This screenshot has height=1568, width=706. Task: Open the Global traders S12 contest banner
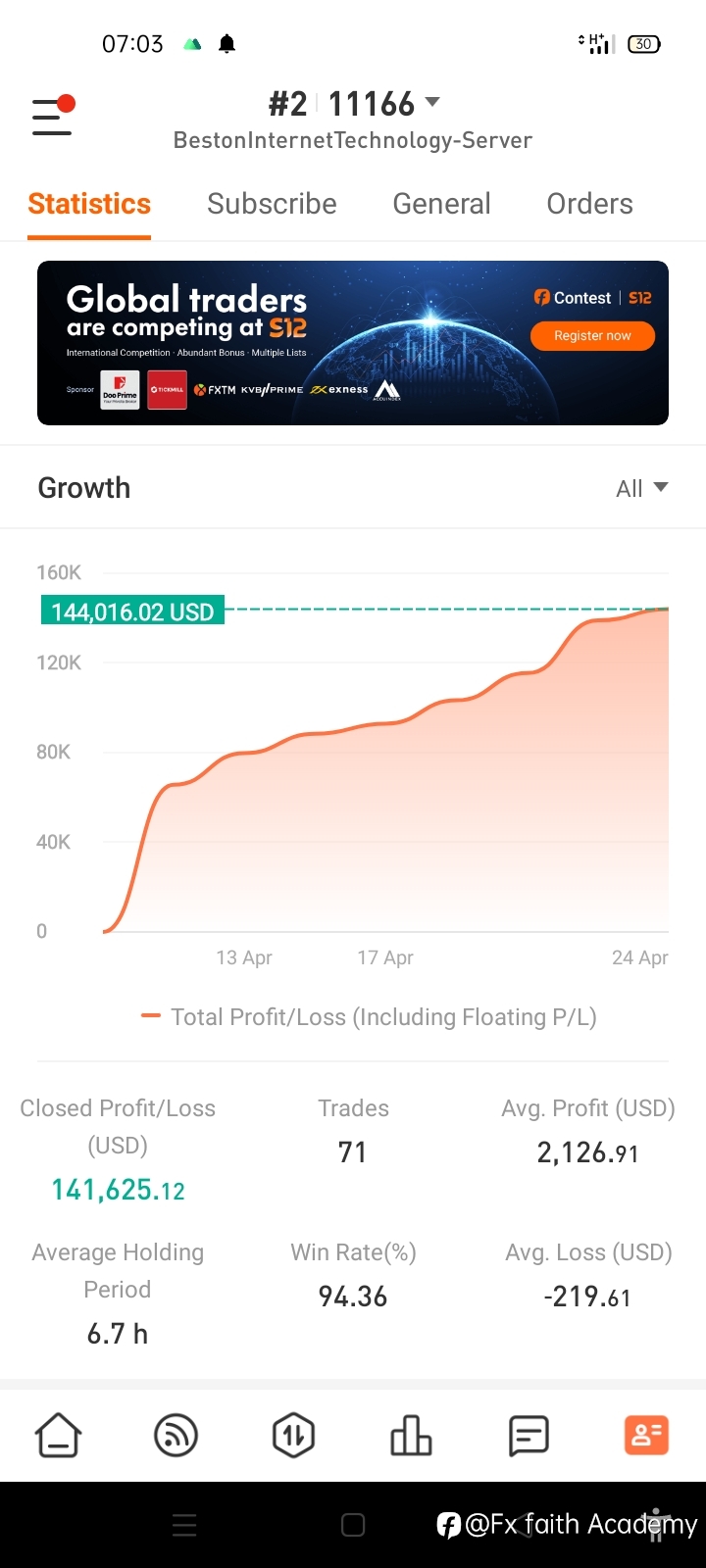[x=353, y=343]
